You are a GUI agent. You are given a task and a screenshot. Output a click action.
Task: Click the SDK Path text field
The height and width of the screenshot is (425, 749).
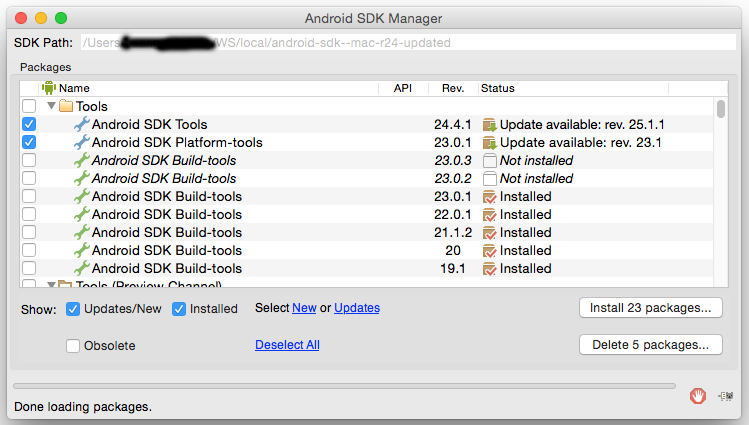click(408, 42)
